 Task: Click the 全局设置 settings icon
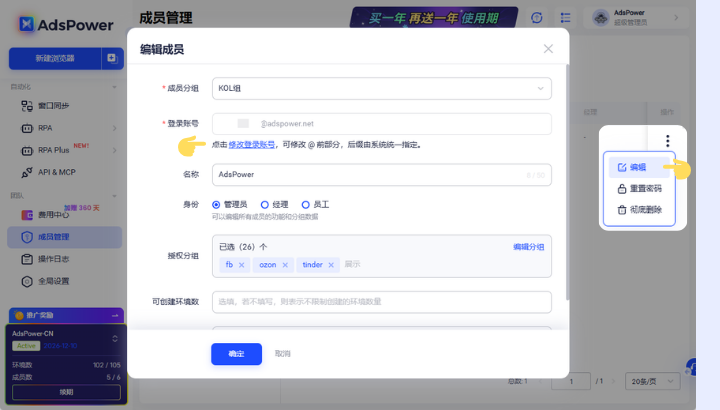[27, 281]
